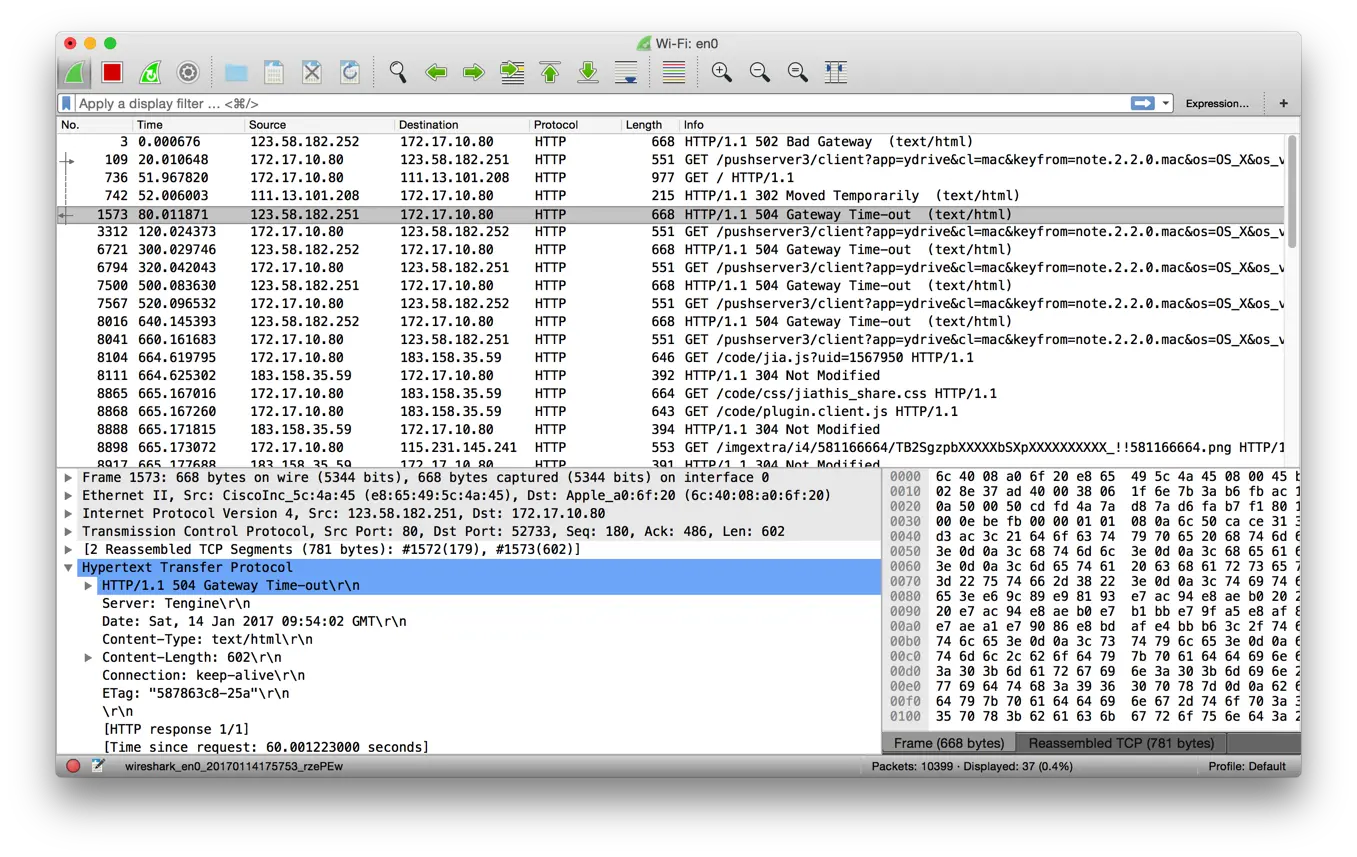Image resolution: width=1357 pixels, height=857 pixels.
Task: Expand Transmission Control Protocol section
Action: 68,532
